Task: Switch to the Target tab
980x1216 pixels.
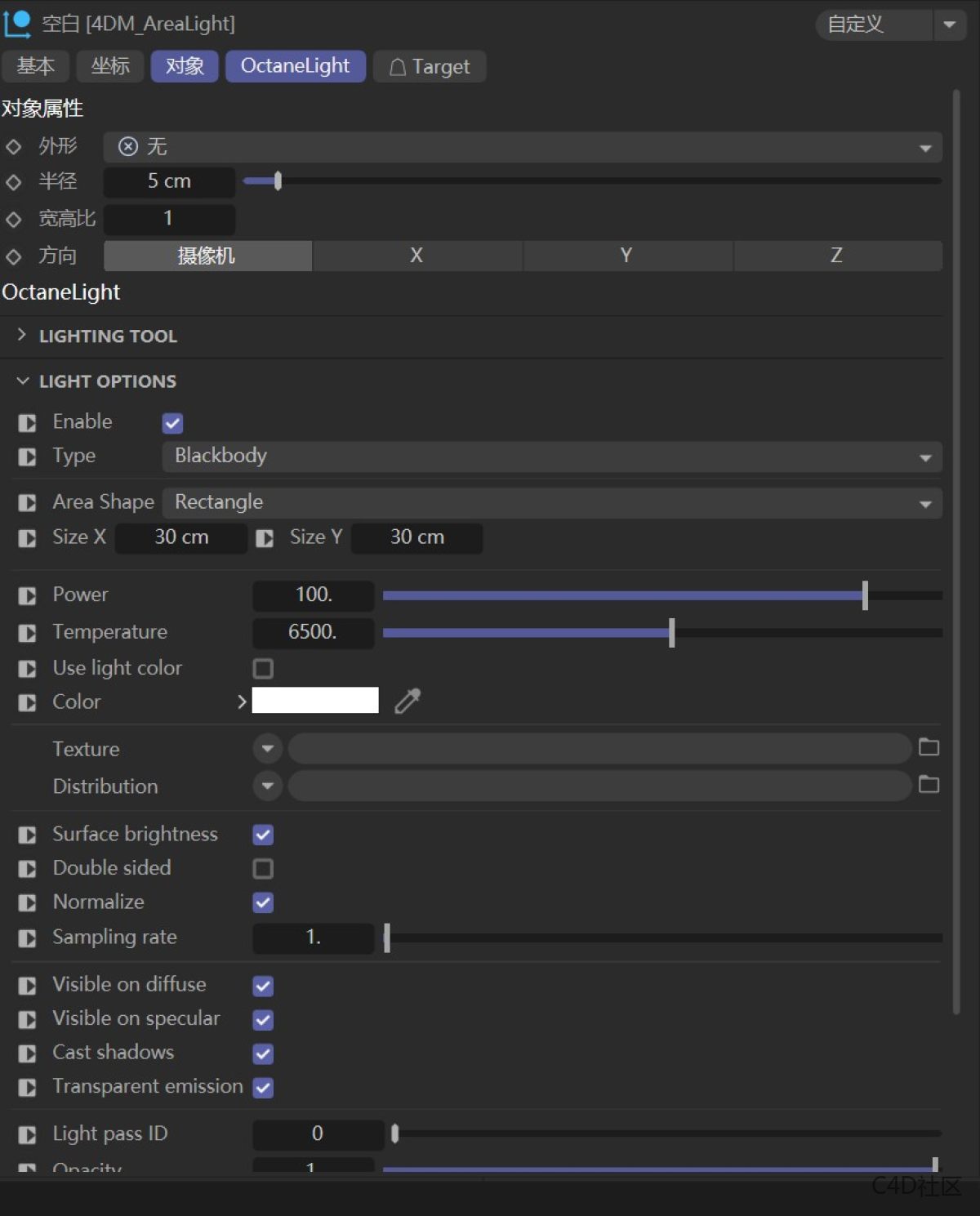Action: point(430,66)
